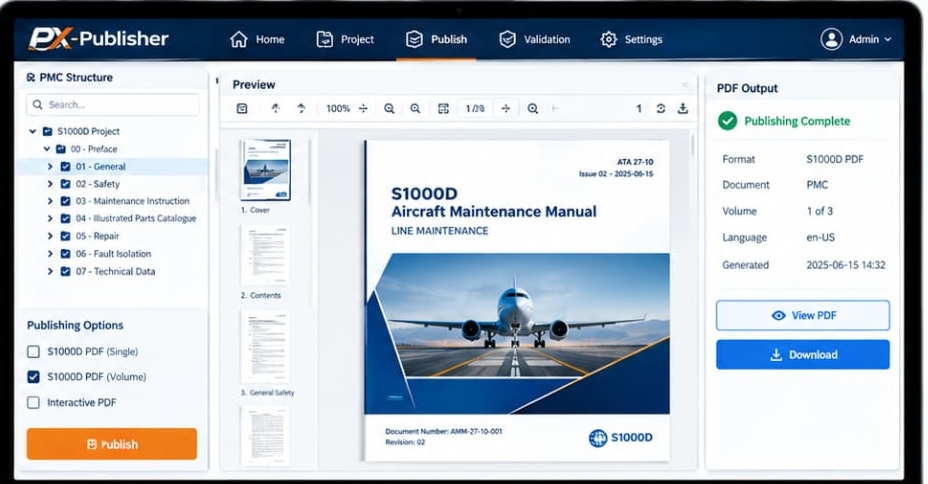928x484 pixels.
Task: Toggle the 06 - Fault Isolation checkbox
Action: pos(66,254)
